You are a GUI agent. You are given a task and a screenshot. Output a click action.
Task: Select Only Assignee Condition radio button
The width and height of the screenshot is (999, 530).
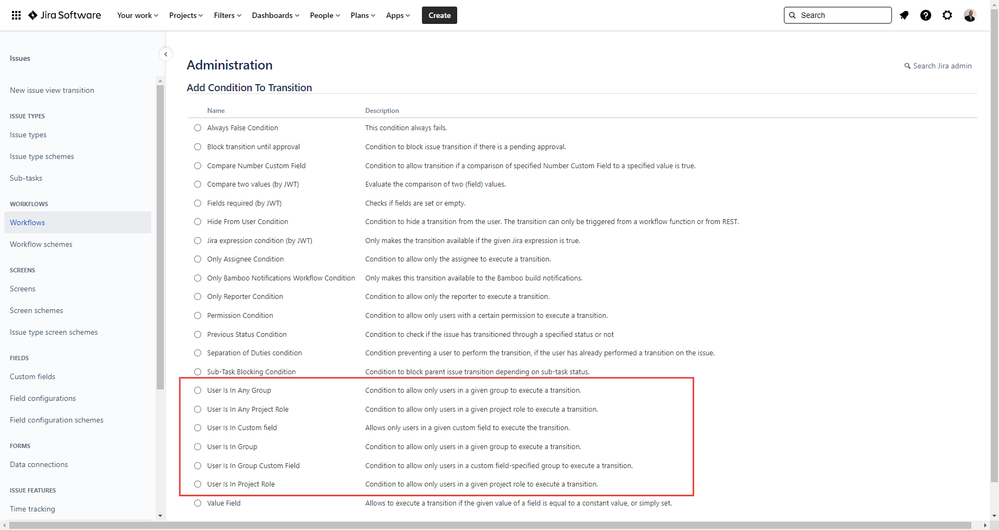click(x=198, y=259)
